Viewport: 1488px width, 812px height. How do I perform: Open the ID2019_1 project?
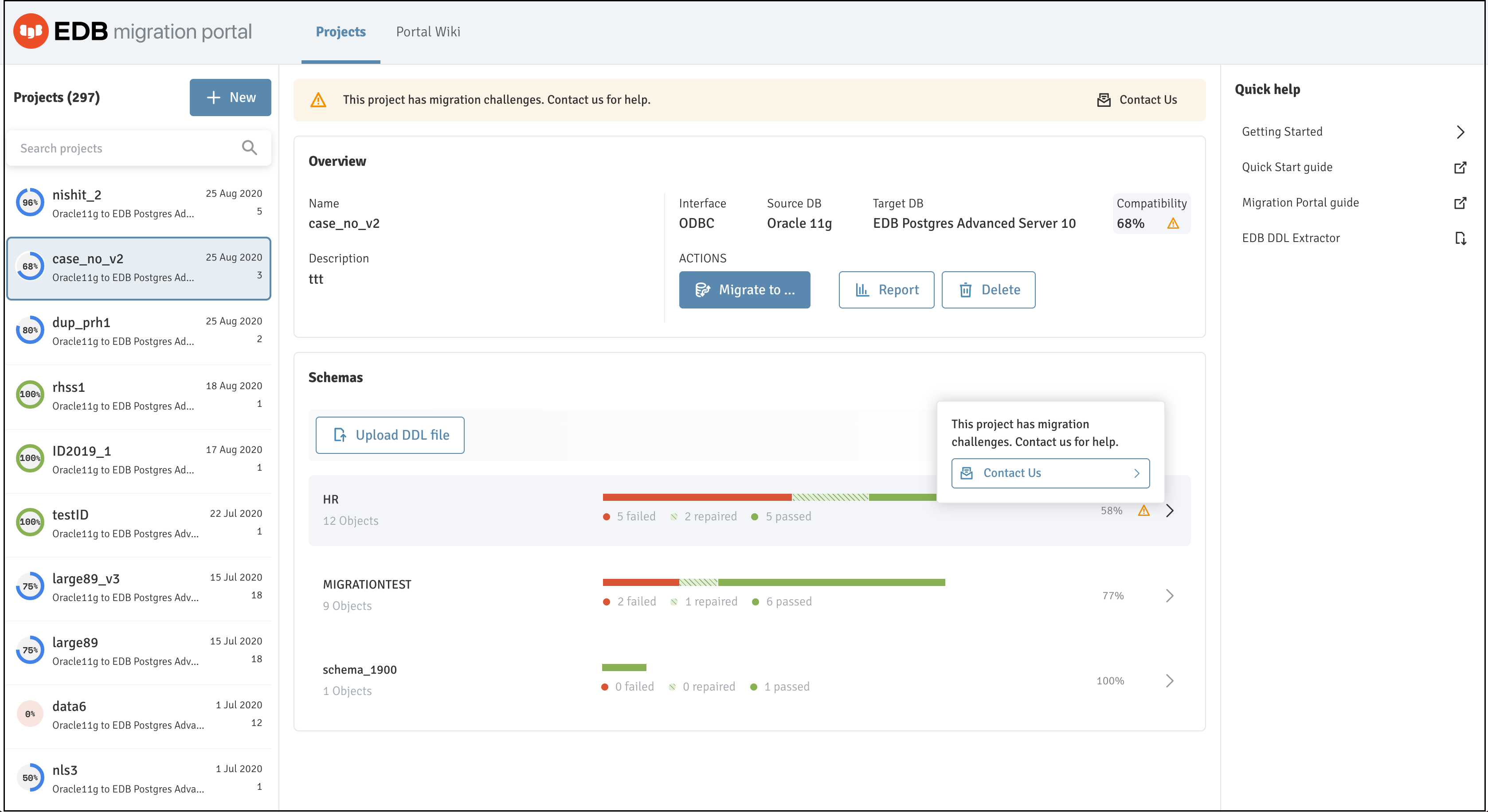[139, 460]
